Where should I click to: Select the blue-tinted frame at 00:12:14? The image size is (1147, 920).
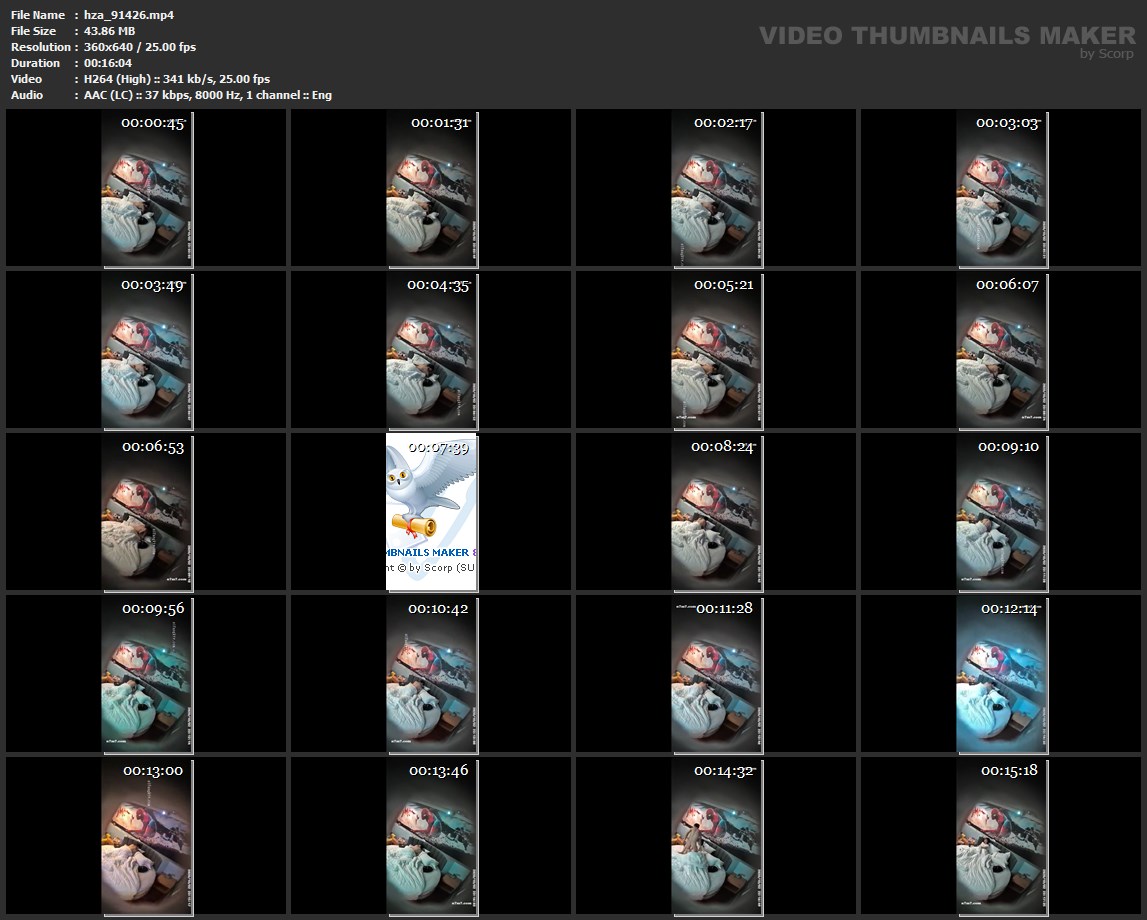pyautogui.click(x=1001, y=674)
